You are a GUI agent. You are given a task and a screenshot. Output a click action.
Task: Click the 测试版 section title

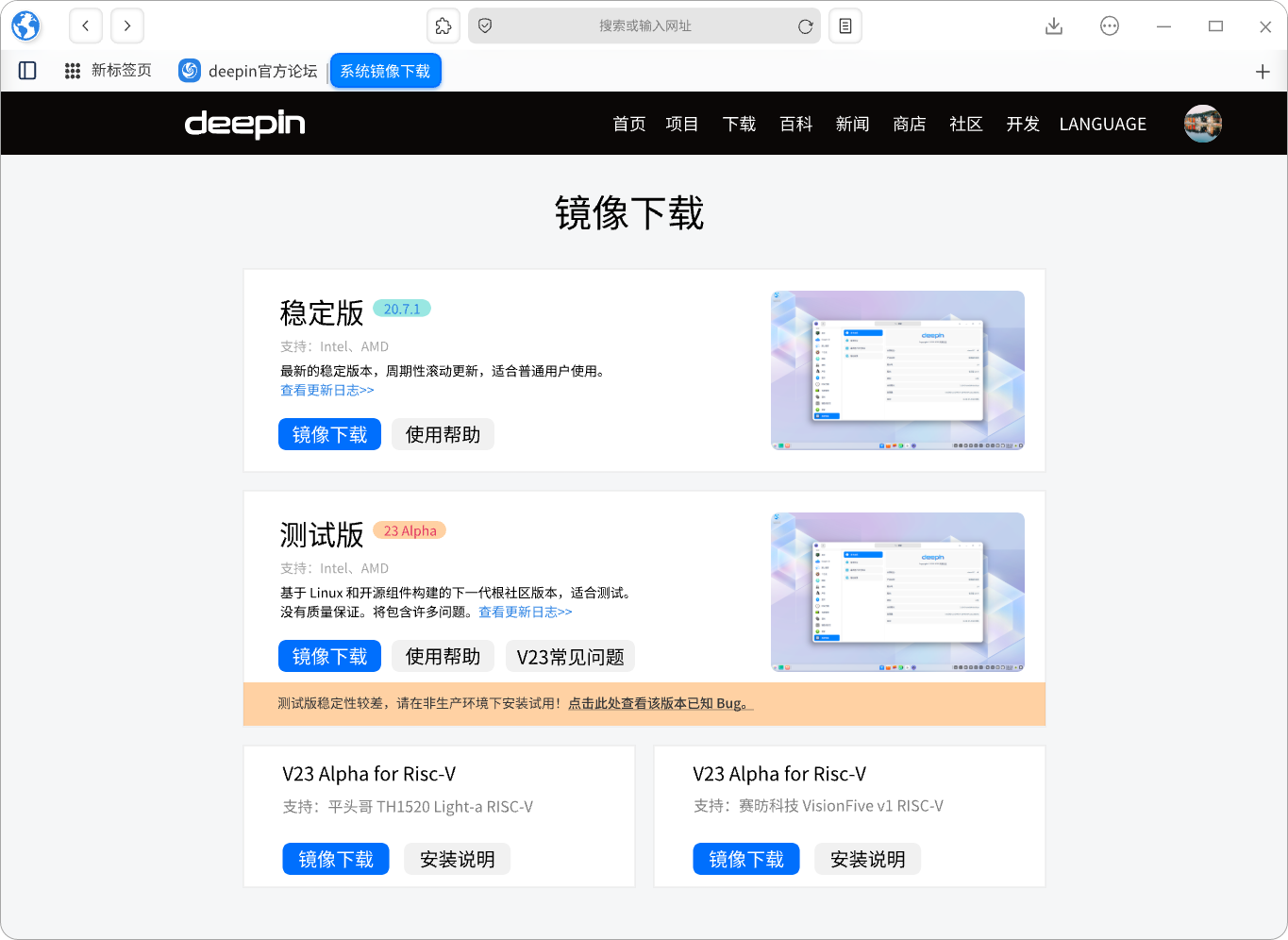[x=322, y=534]
